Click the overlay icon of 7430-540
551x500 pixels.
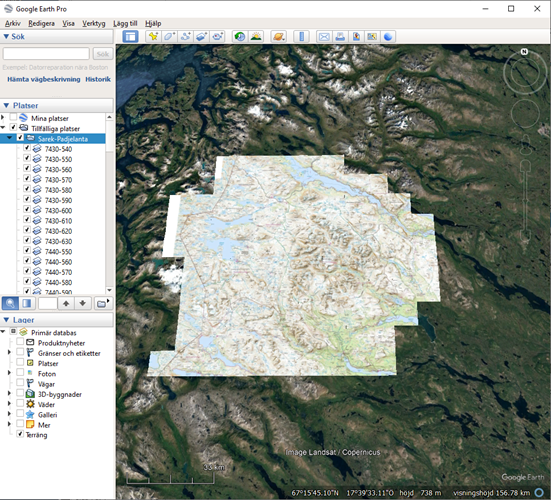click(37, 149)
